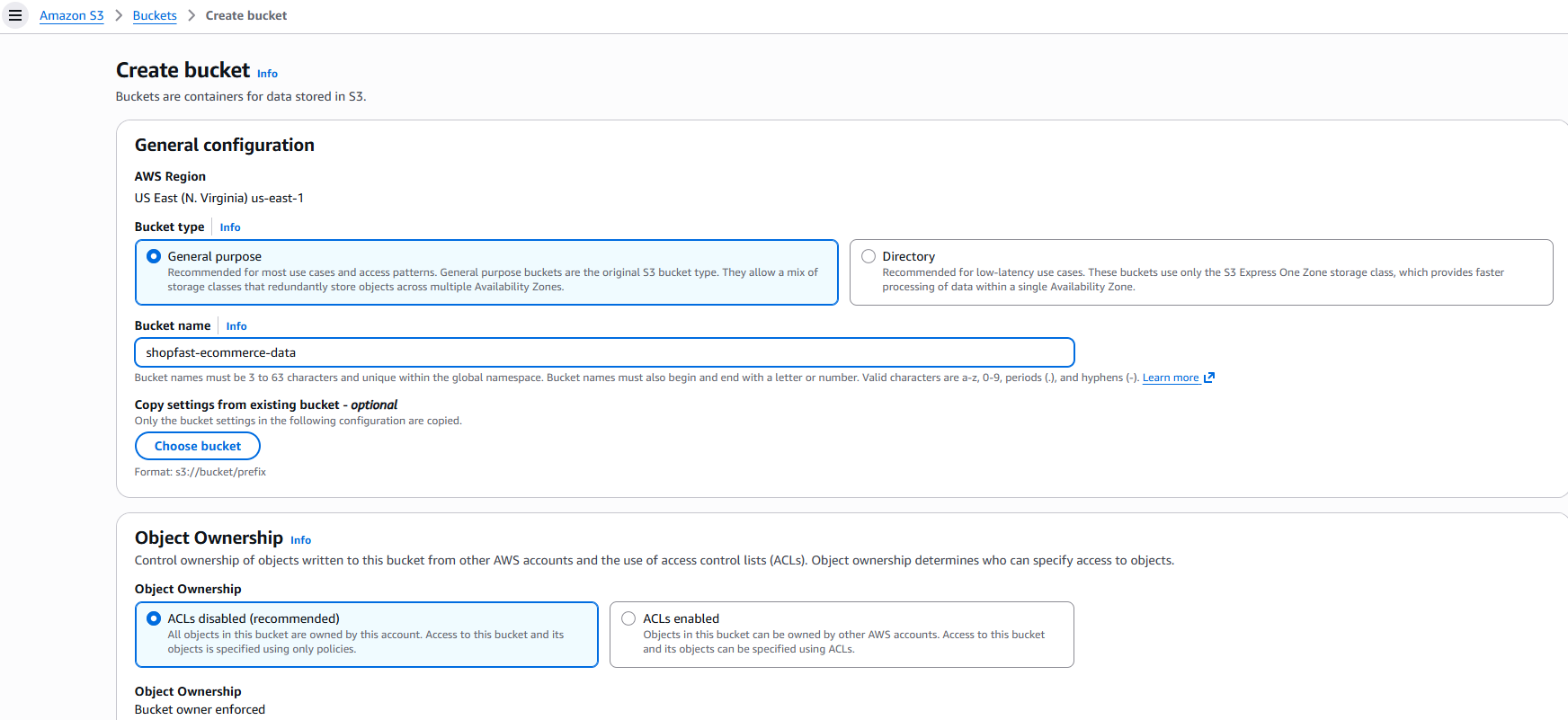Click the first breadcrumb chevron separator

pos(119,15)
